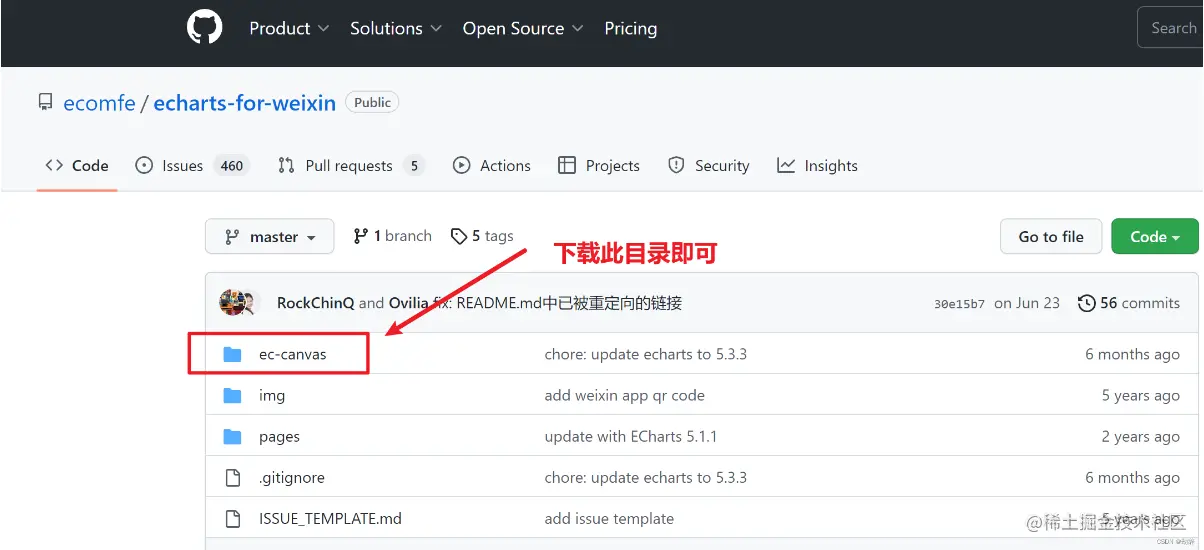Open the .gitignore file
Viewport: 1204px width, 550px height.
point(292,477)
